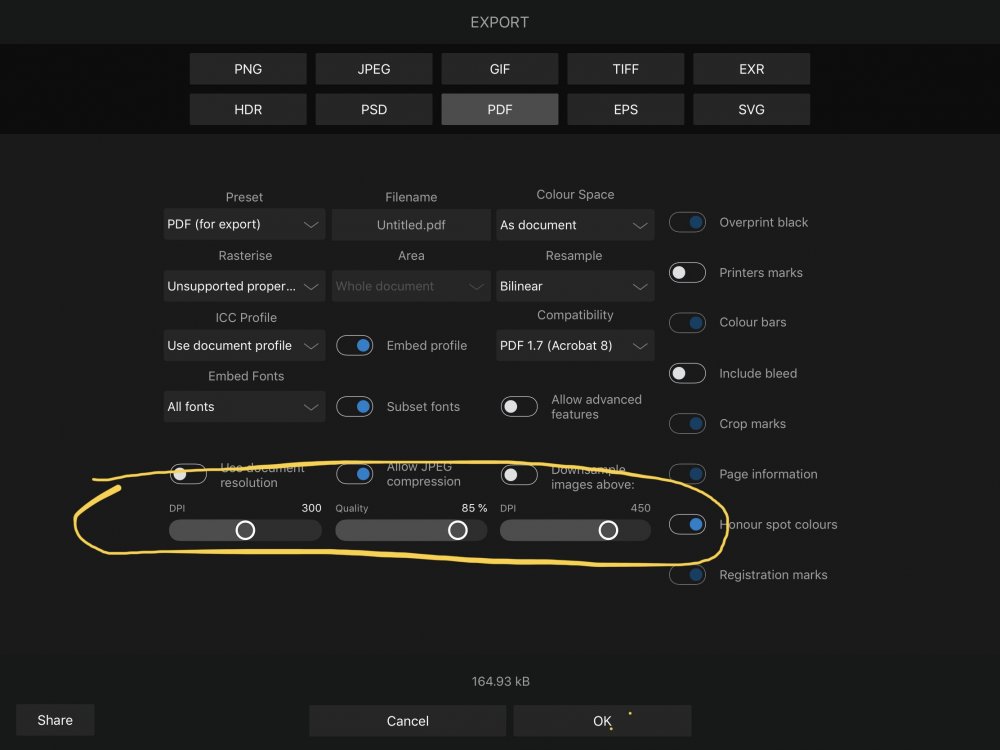The width and height of the screenshot is (1000, 750).
Task: Switch to the SVG format tab
Action: coord(751,109)
